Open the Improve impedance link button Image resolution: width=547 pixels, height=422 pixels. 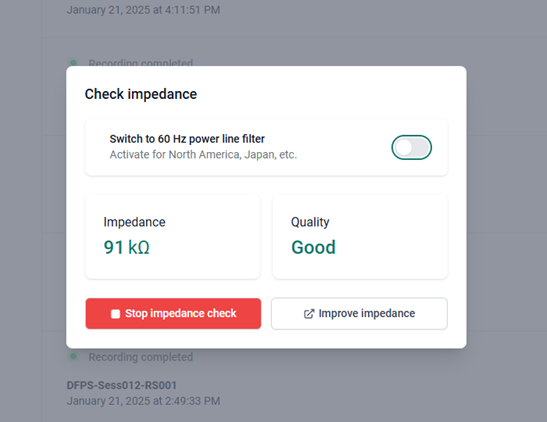click(x=359, y=313)
